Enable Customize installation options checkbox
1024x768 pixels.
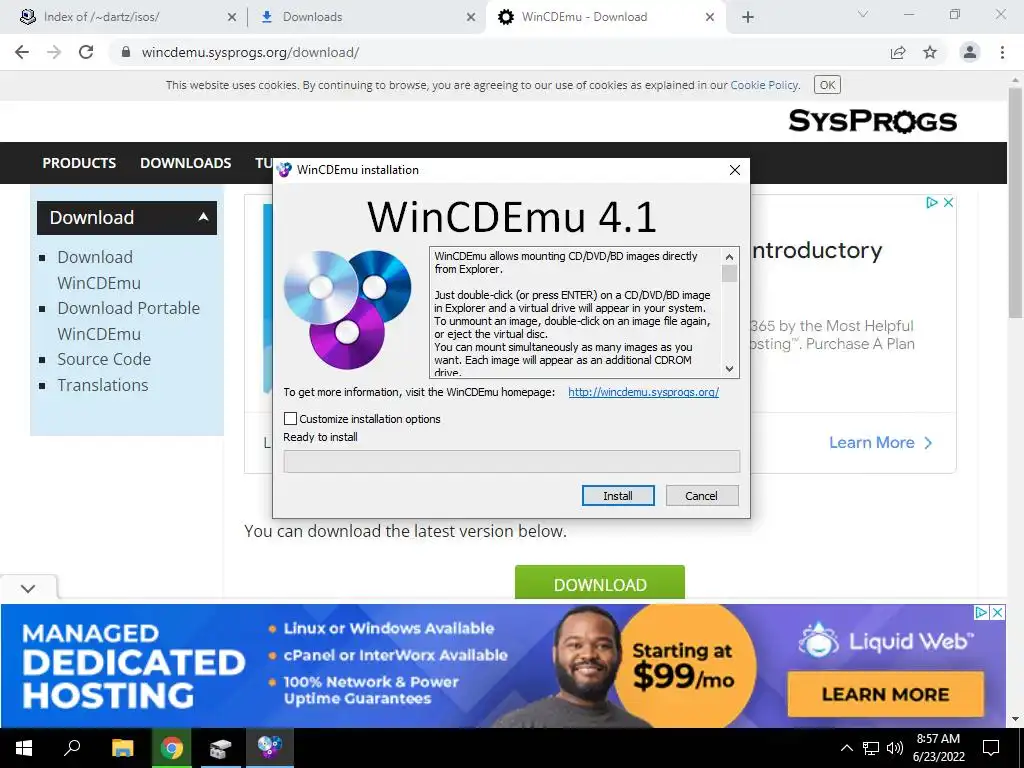click(x=291, y=419)
